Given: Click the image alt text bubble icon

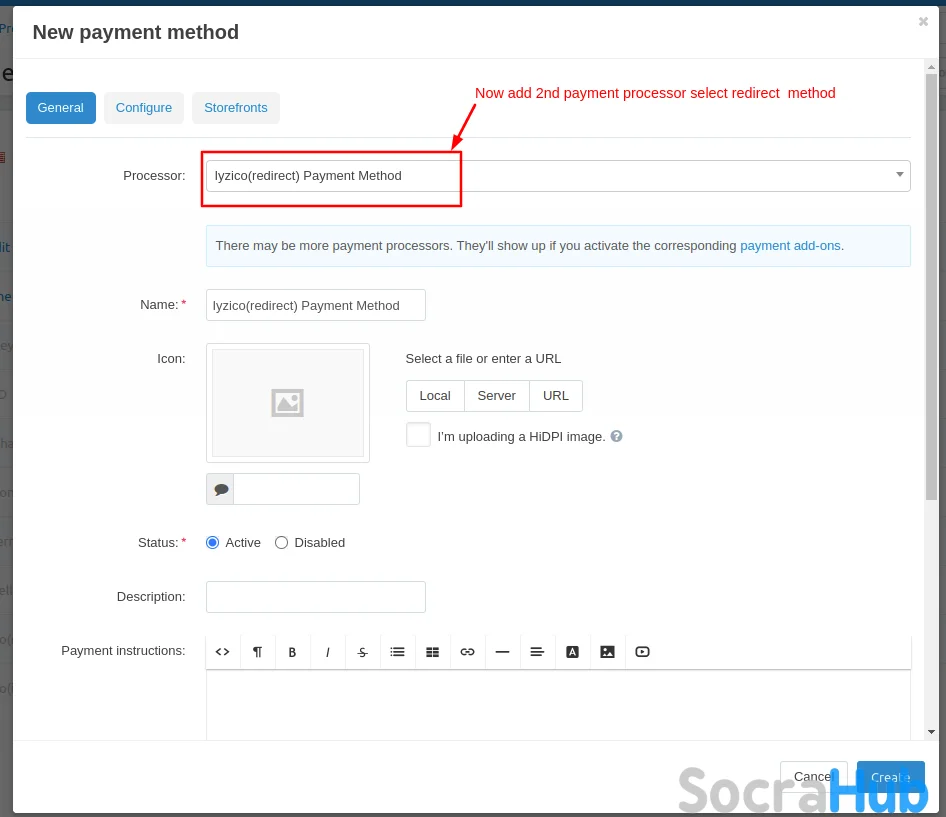Looking at the screenshot, I should tap(220, 489).
